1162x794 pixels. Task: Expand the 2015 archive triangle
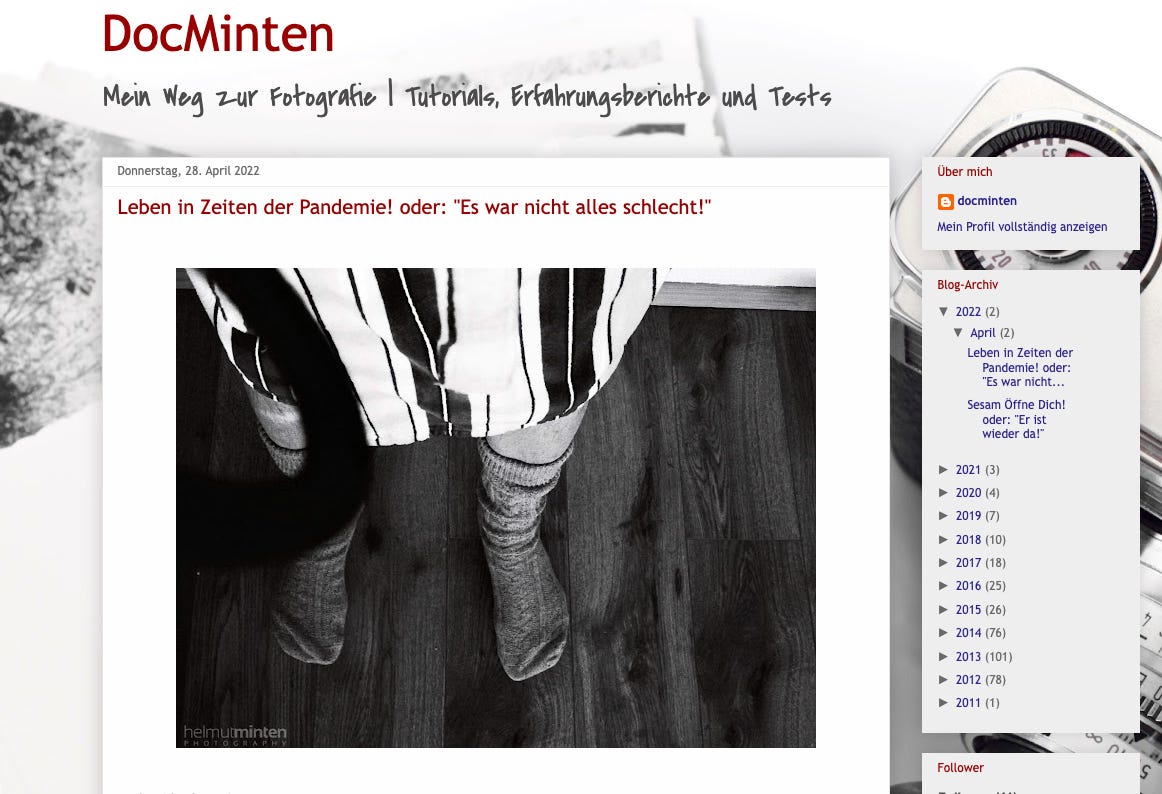pyautogui.click(x=944, y=609)
